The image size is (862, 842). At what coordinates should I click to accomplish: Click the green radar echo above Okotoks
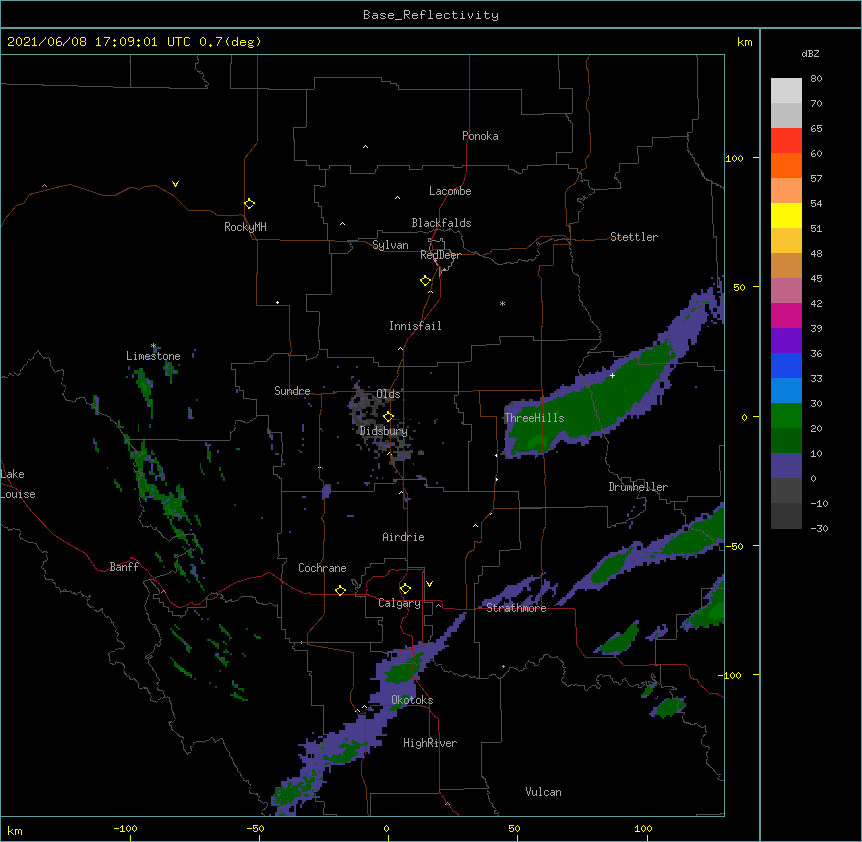[x=404, y=668]
